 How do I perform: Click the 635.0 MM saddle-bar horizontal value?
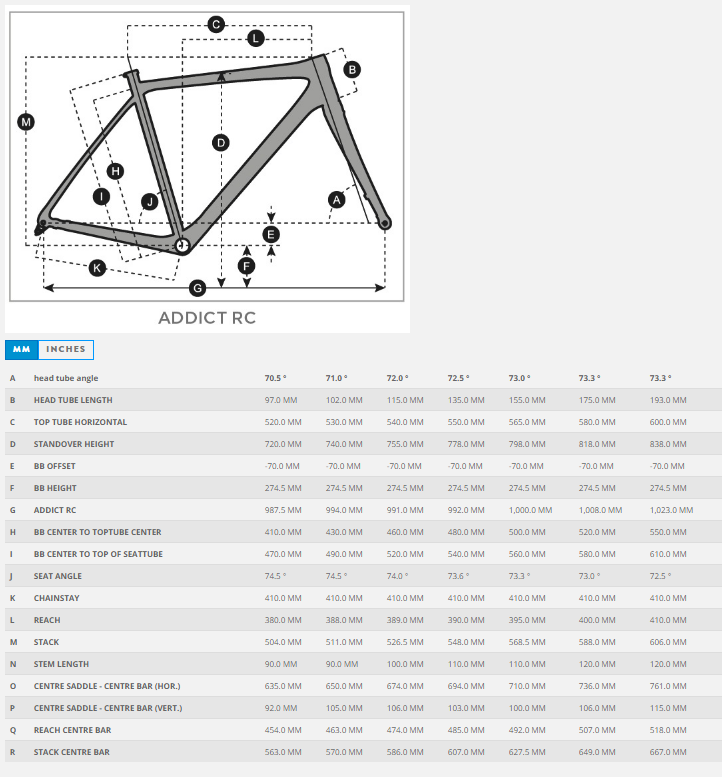283,686
